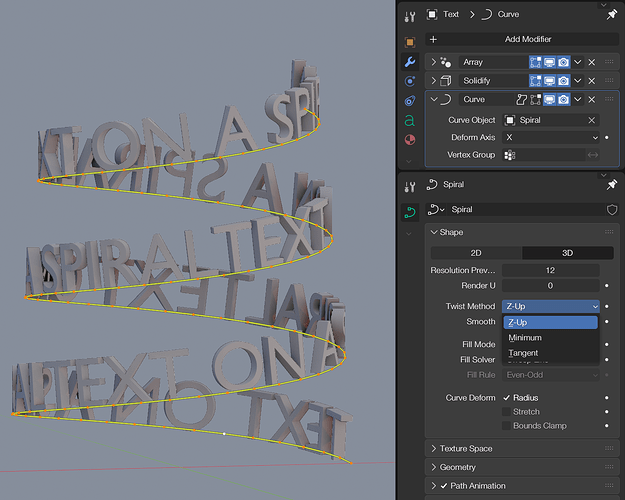Animate the Twist Method property dot
The width and height of the screenshot is (625, 500).
(607, 307)
